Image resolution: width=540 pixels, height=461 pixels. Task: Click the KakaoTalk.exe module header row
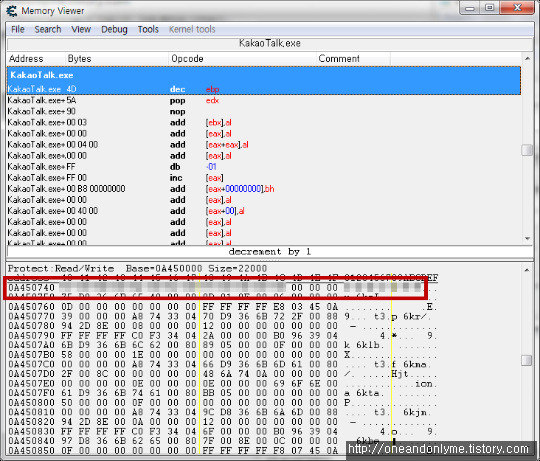coord(264,75)
